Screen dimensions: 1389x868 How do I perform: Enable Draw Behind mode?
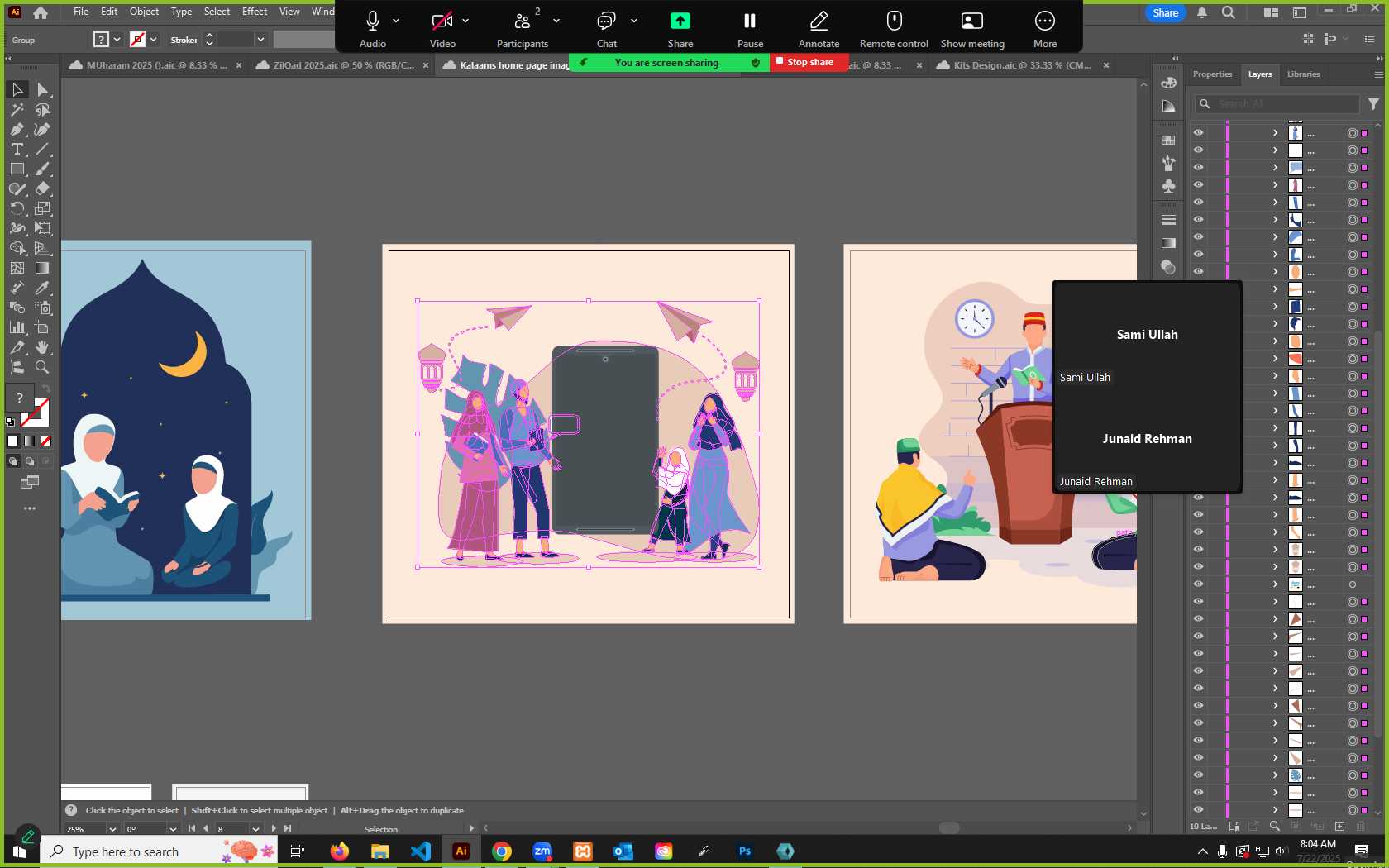pyautogui.click(x=30, y=461)
